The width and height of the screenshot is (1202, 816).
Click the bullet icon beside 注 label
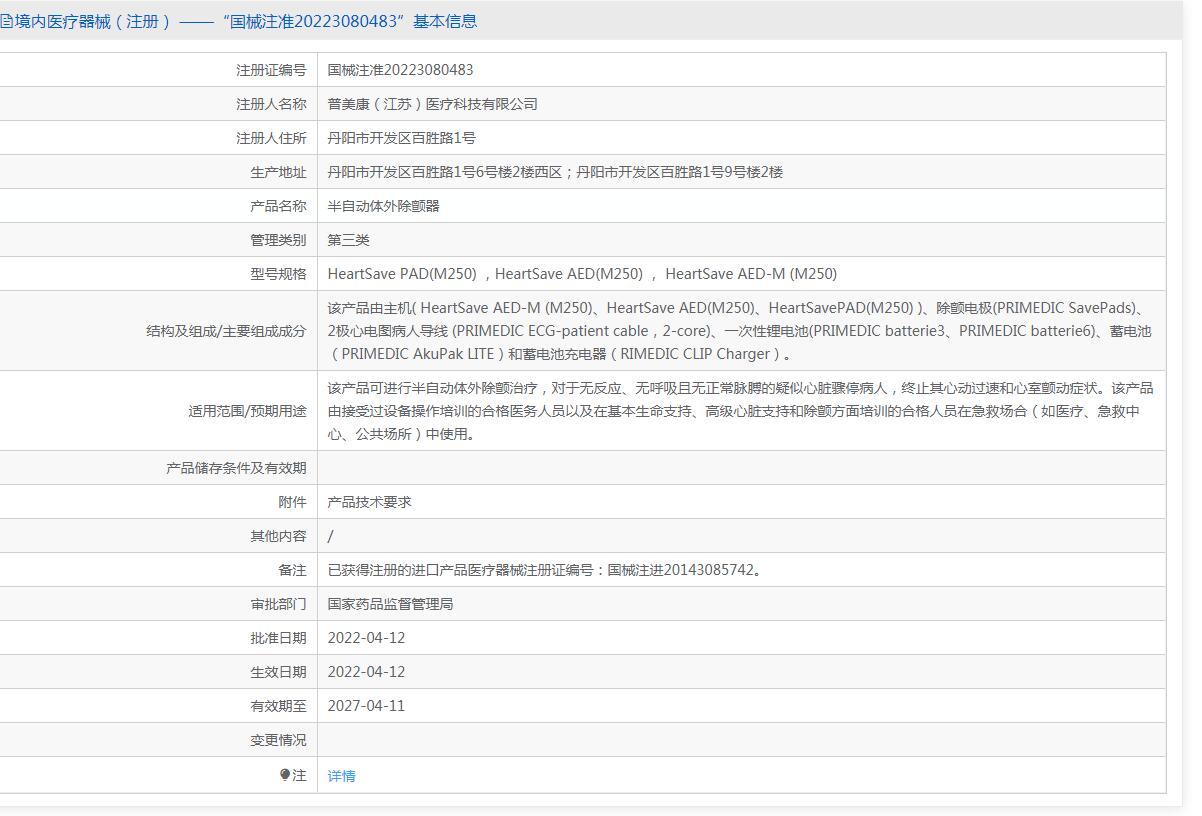pos(285,775)
